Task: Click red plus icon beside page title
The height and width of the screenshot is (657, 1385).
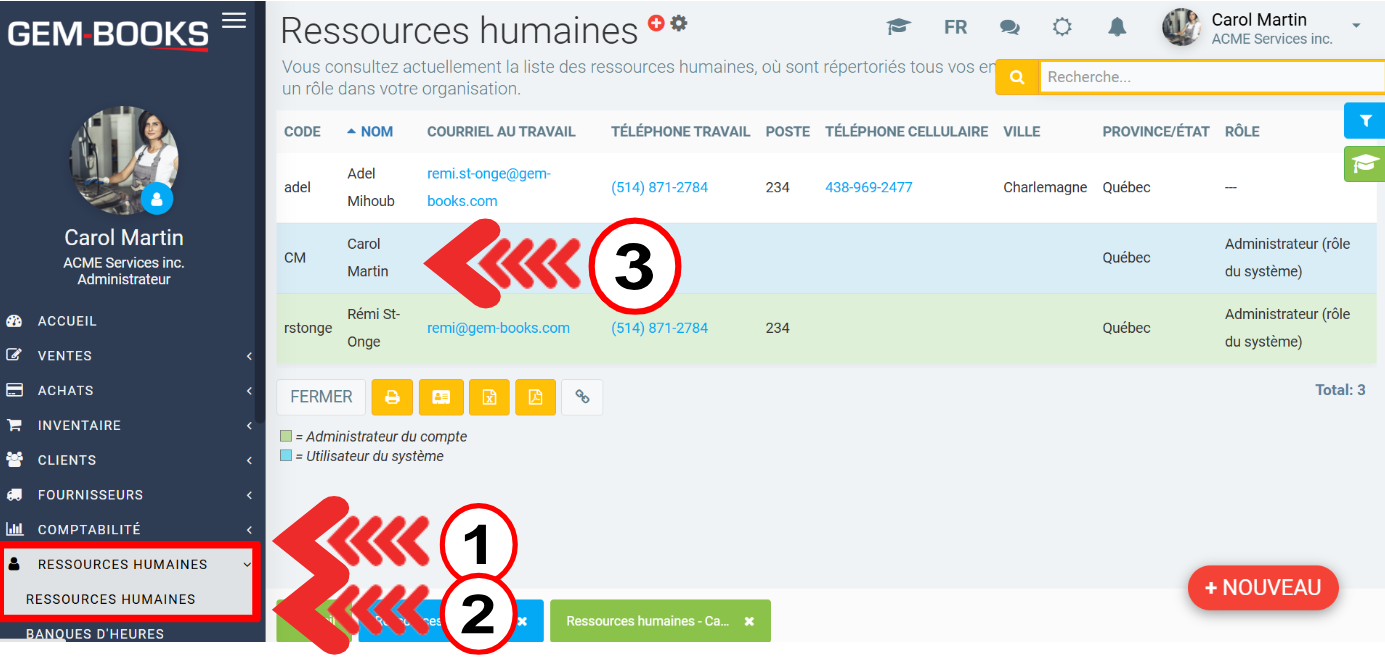Action: click(x=656, y=23)
